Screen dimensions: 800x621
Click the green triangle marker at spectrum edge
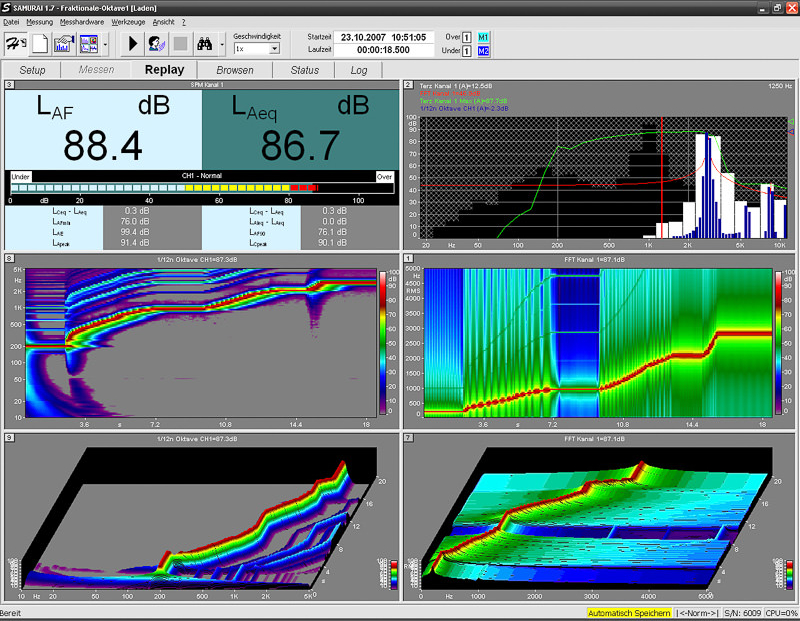(x=791, y=121)
